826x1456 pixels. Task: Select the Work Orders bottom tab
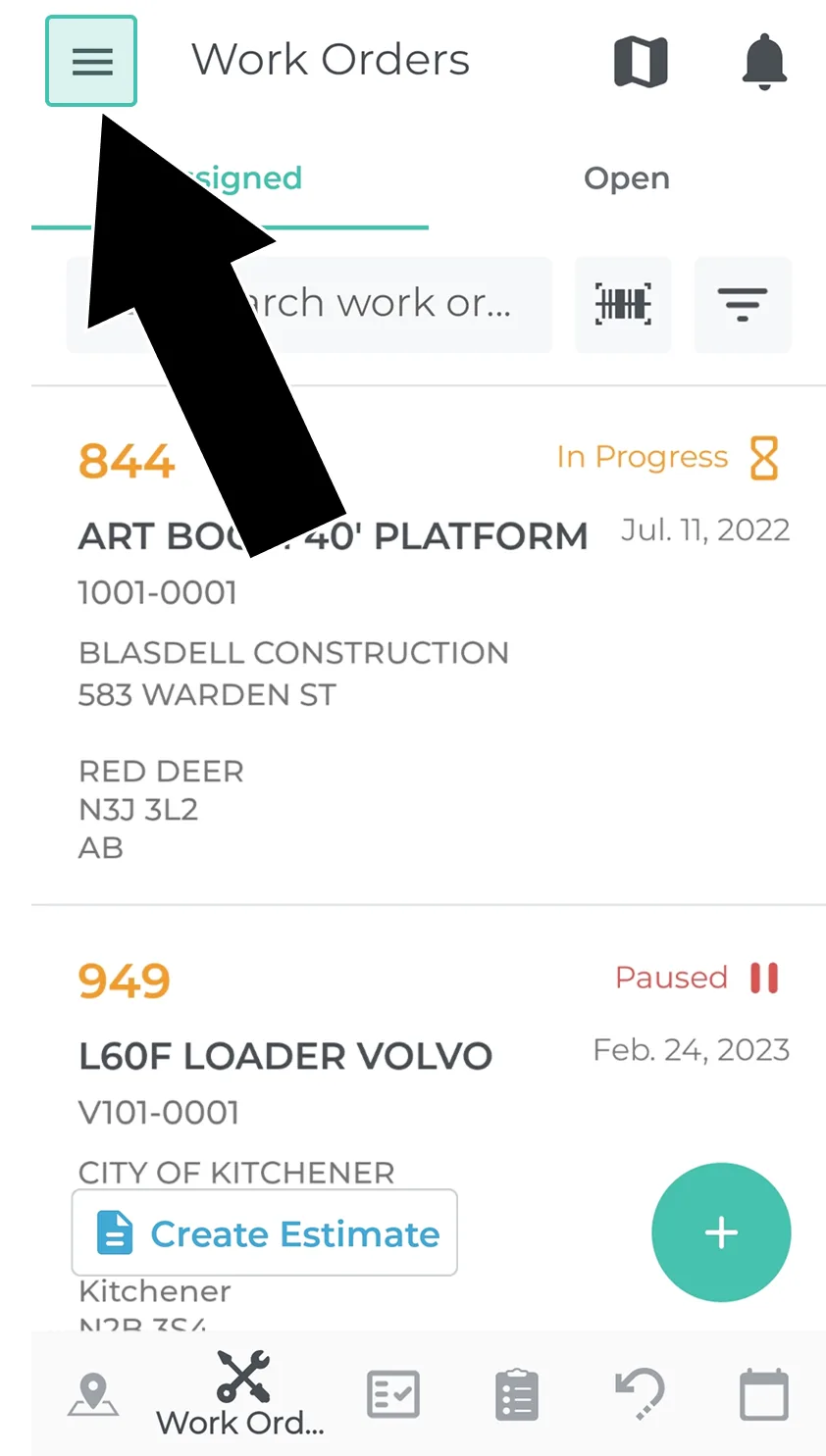(x=241, y=1394)
